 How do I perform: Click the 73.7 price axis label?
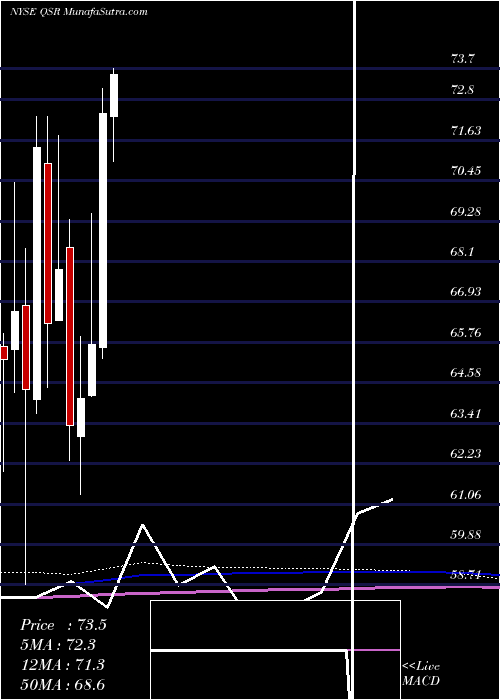click(x=463, y=58)
